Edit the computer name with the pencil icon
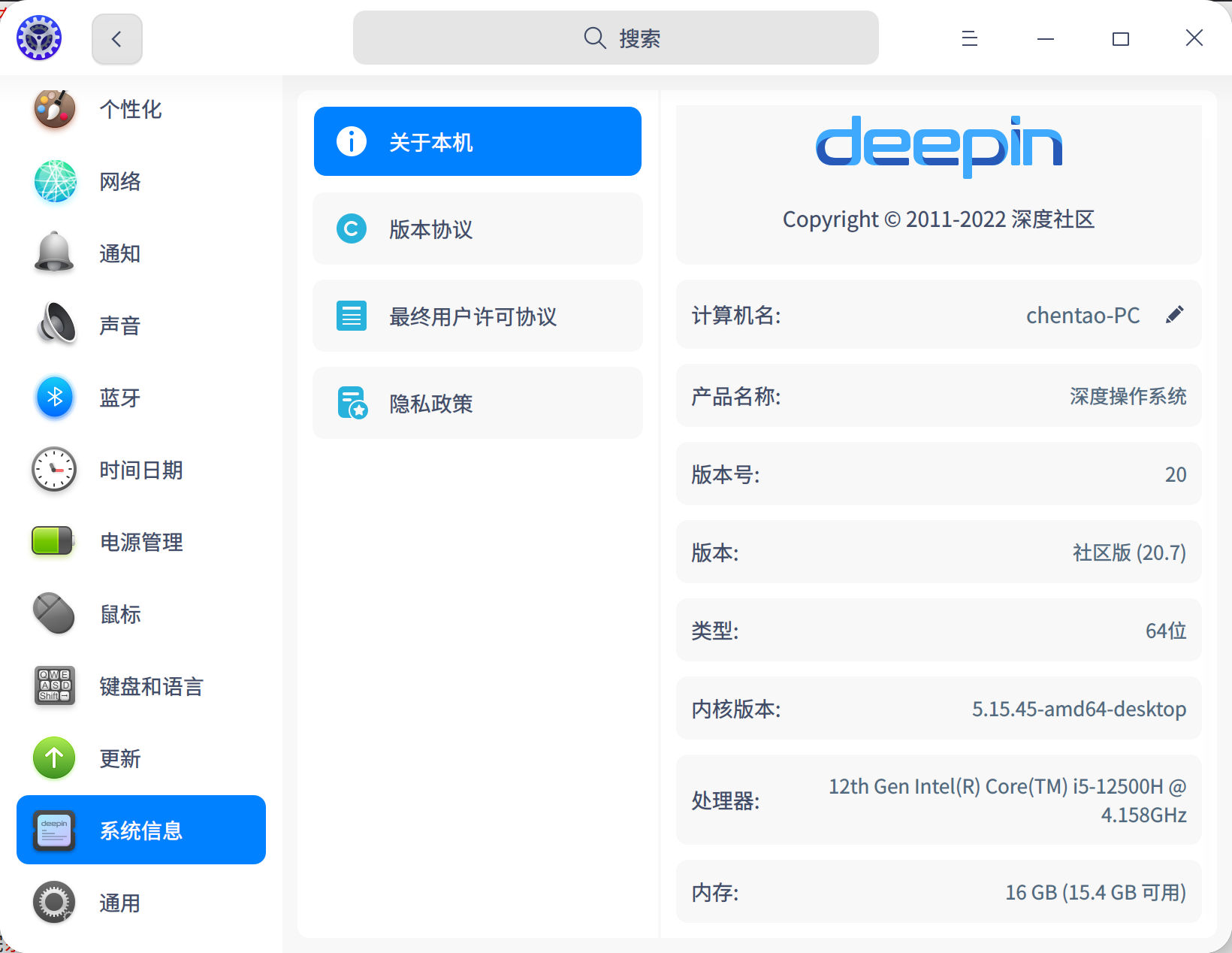Image resolution: width=1232 pixels, height=953 pixels. pos(1175,315)
